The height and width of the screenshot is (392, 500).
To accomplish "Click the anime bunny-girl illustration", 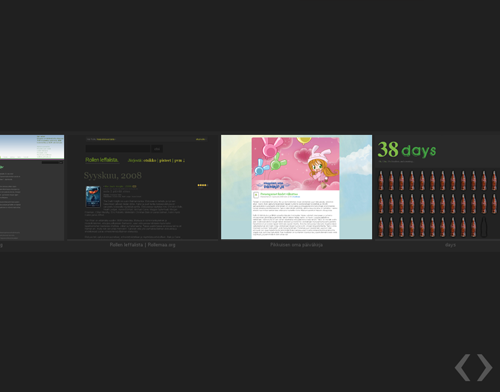I will (x=321, y=167).
